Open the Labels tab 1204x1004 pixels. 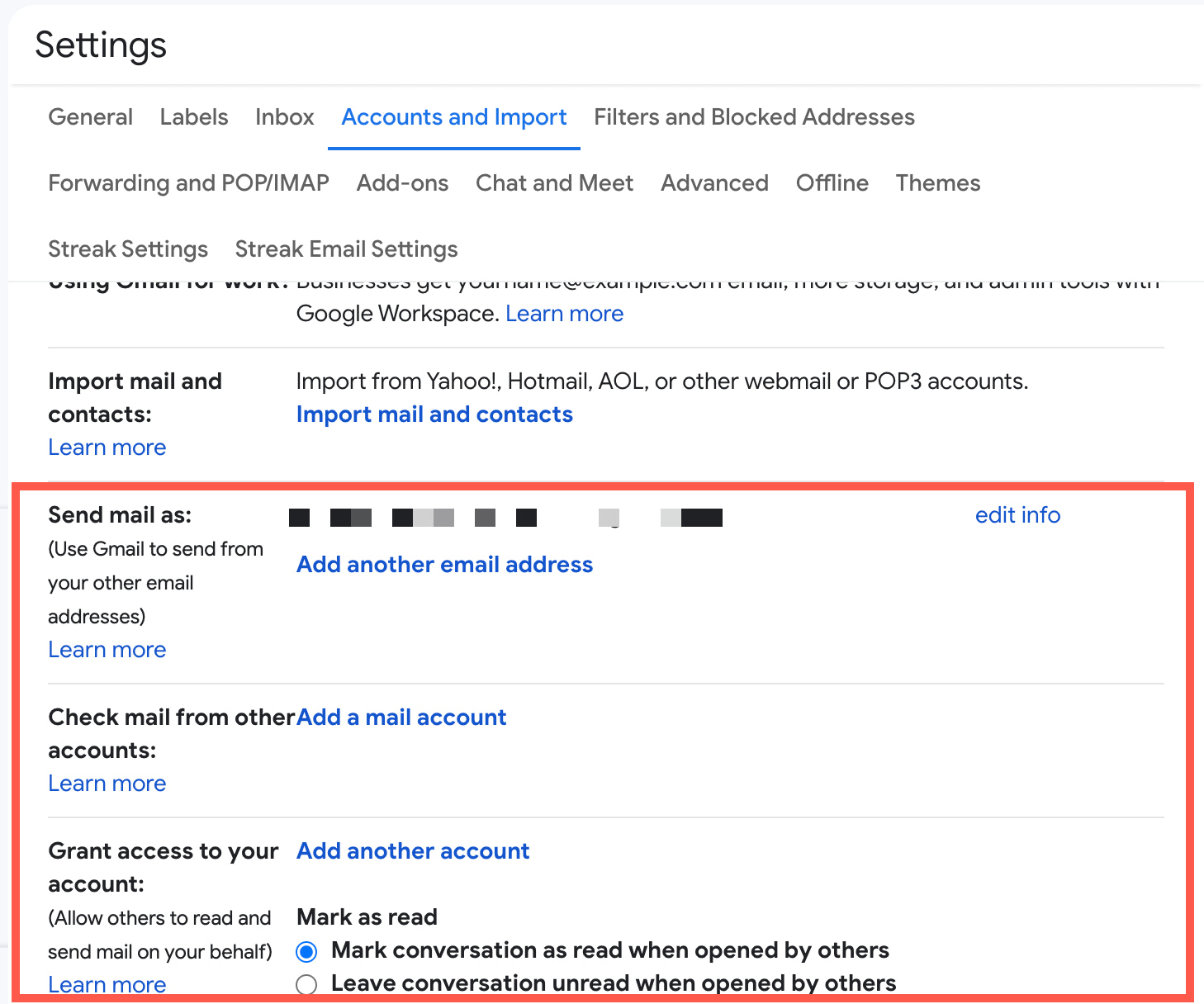pyautogui.click(x=193, y=117)
